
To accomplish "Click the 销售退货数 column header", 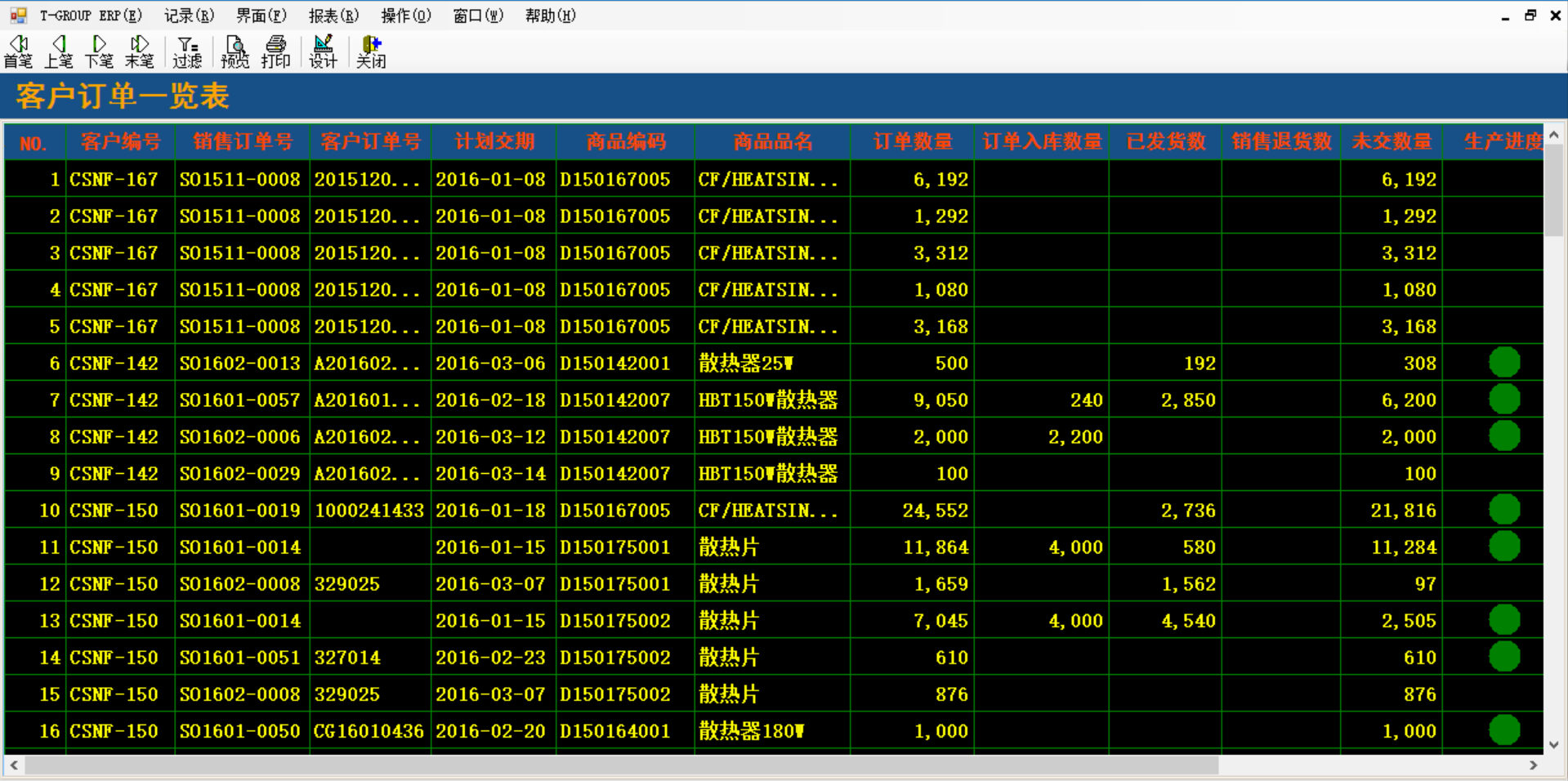I will (1281, 142).
